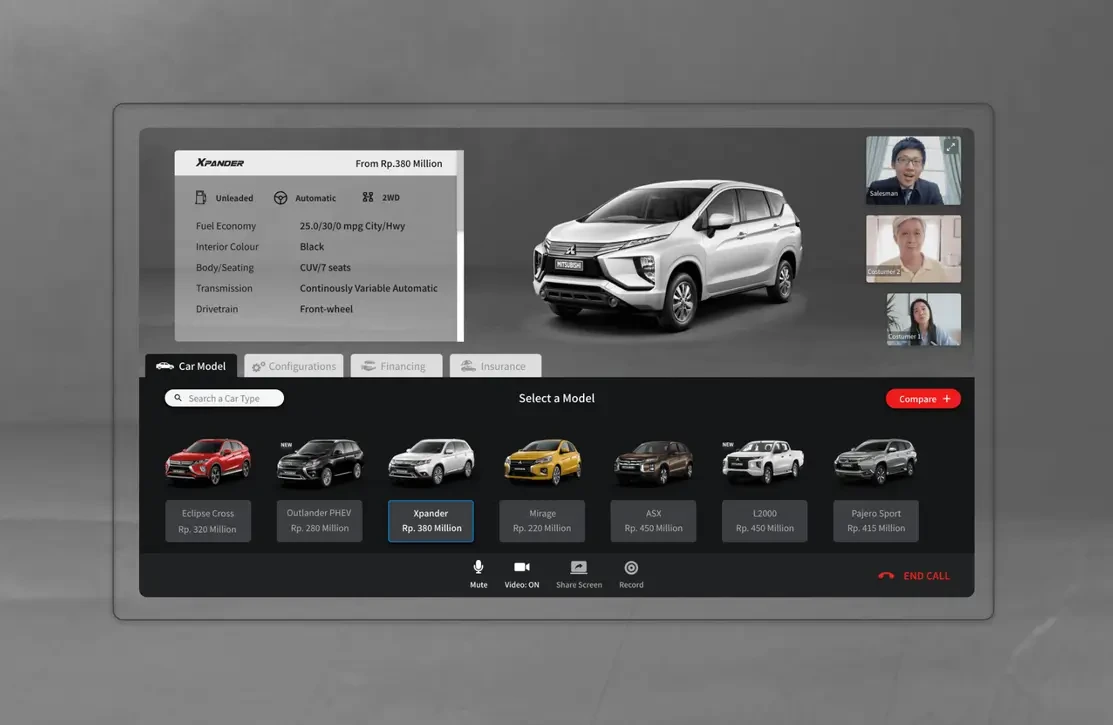Click the grey Pajero Sport image
The image size is (1113, 725).
click(x=875, y=462)
